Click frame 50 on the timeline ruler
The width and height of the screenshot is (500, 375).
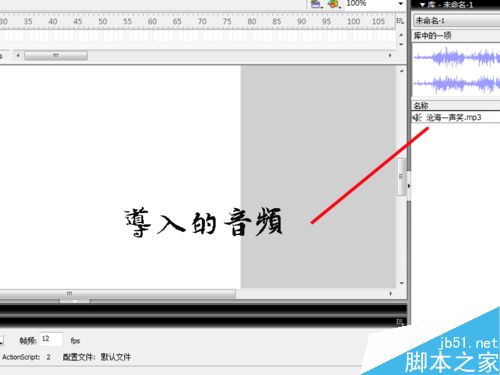[103, 21]
